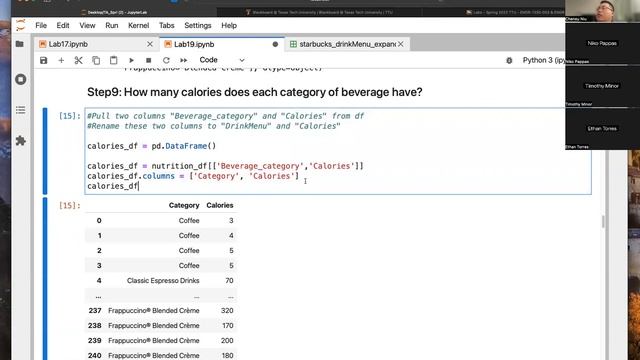Click the input prompt [15] of code cell
Viewport: 640px width, 360px height.
tap(69, 116)
